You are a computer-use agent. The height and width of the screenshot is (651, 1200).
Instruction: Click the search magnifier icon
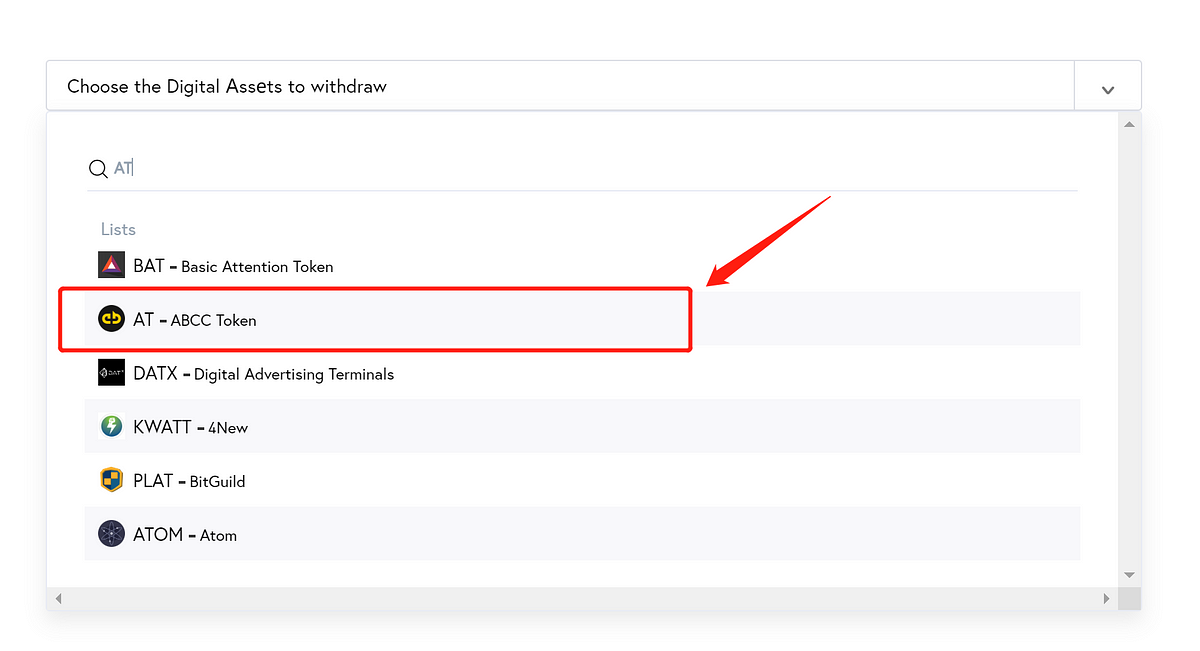pos(98,168)
